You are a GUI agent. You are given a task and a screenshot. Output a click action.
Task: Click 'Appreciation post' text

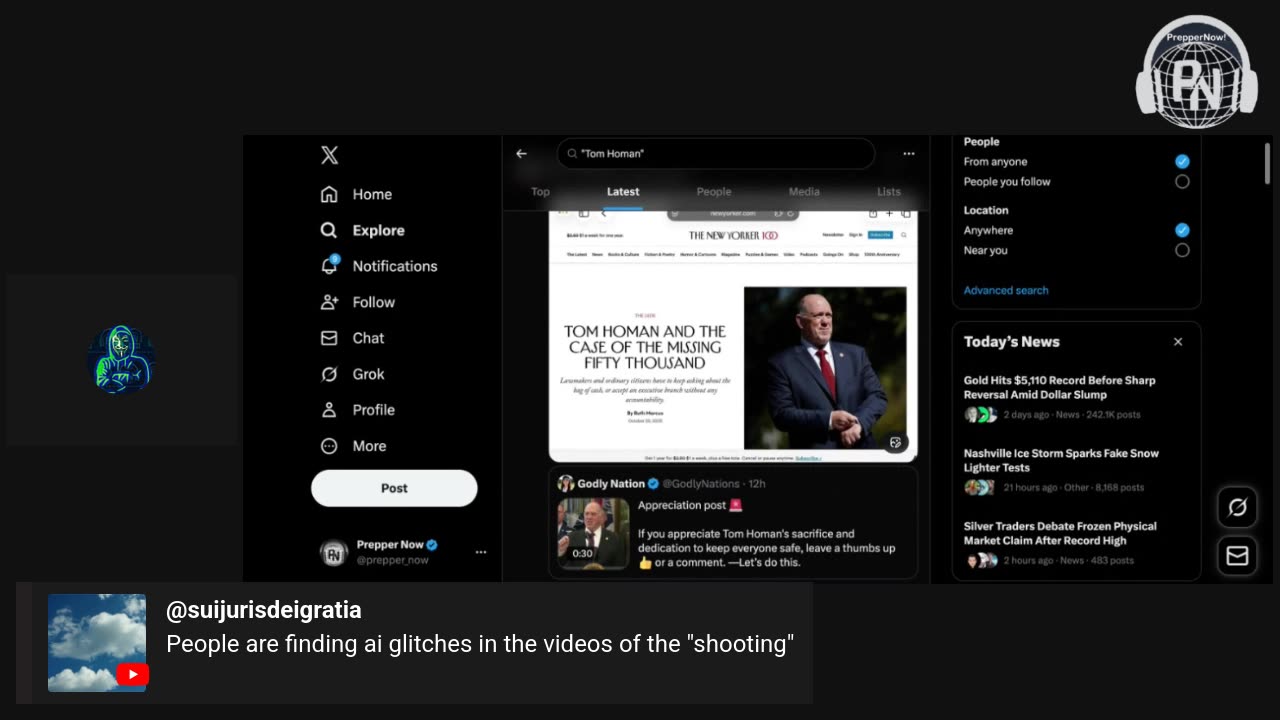(682, 506)
